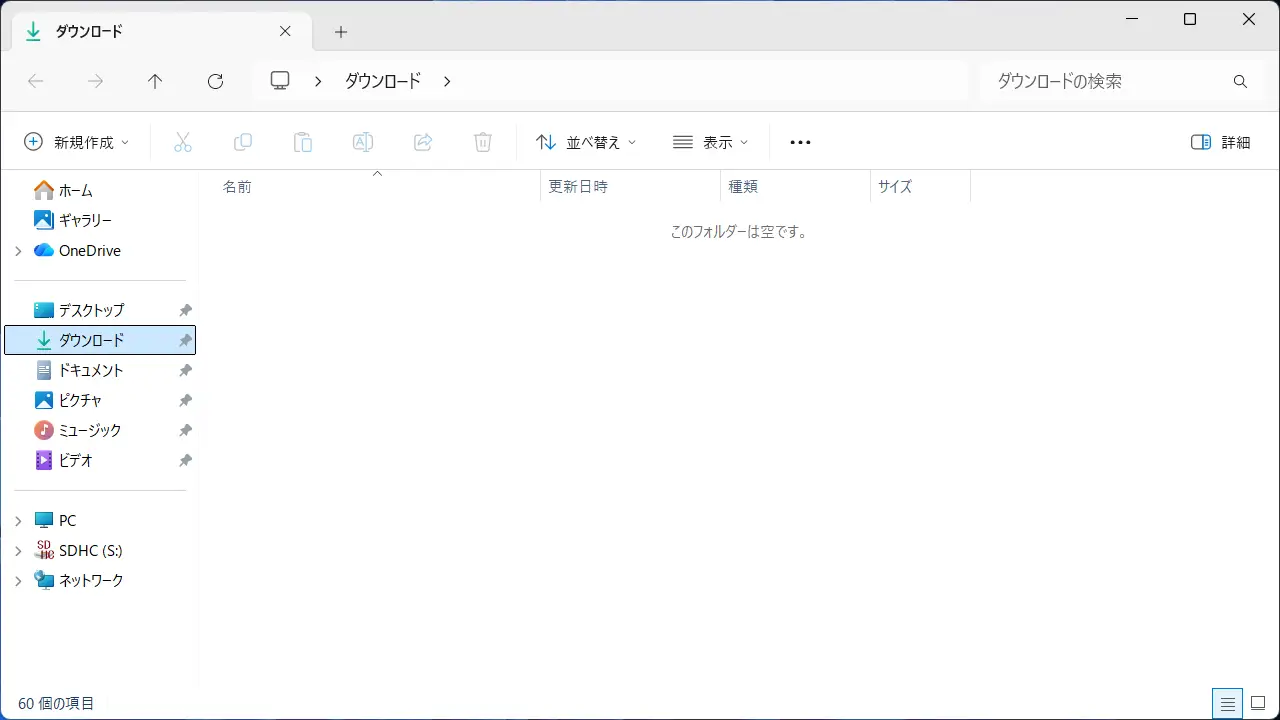
Task: Switch to large thumbnails view in status bar
Action: (x=1259, y=703)
